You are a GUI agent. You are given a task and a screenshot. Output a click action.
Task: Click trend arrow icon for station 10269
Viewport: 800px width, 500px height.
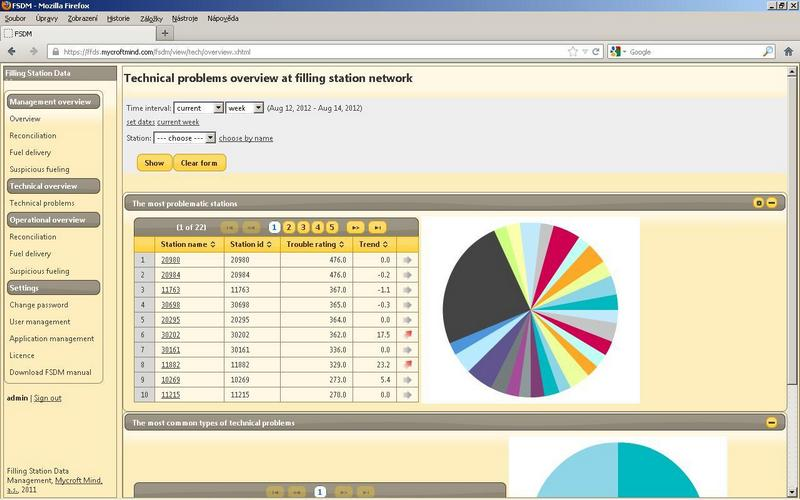coord(407,380)
